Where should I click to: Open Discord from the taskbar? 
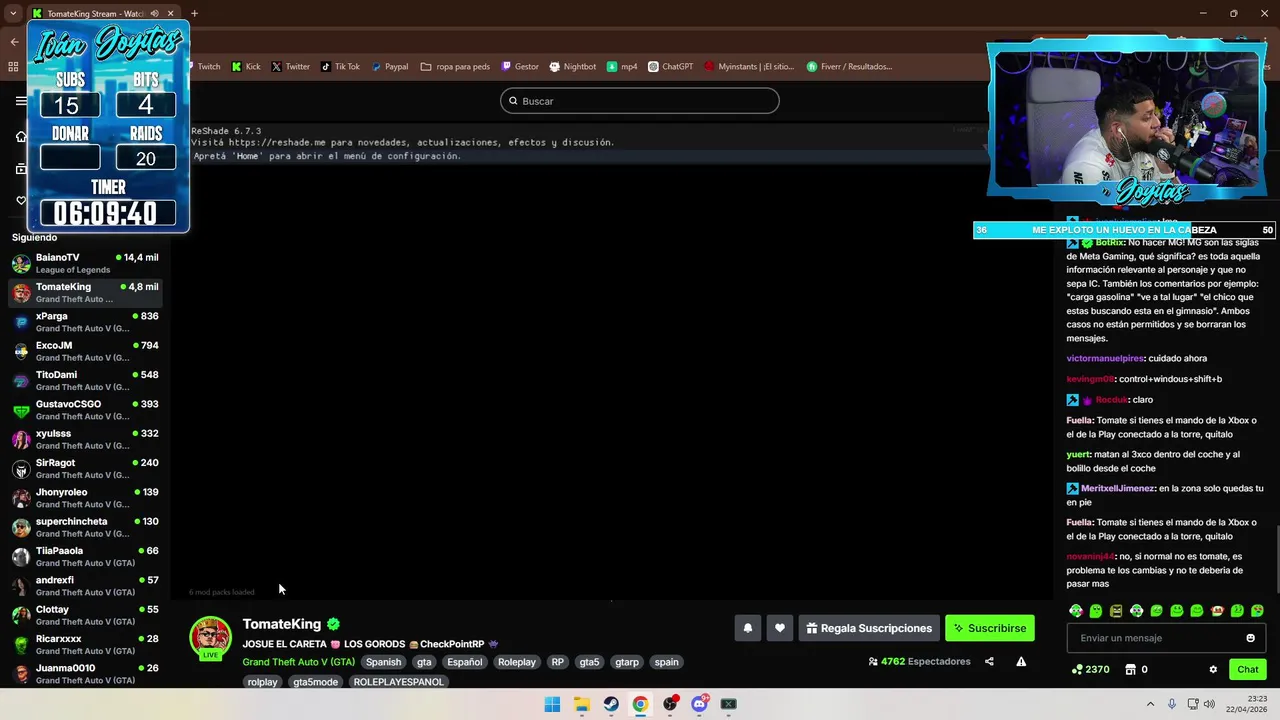pyautogui.click(x=699, y=704)
